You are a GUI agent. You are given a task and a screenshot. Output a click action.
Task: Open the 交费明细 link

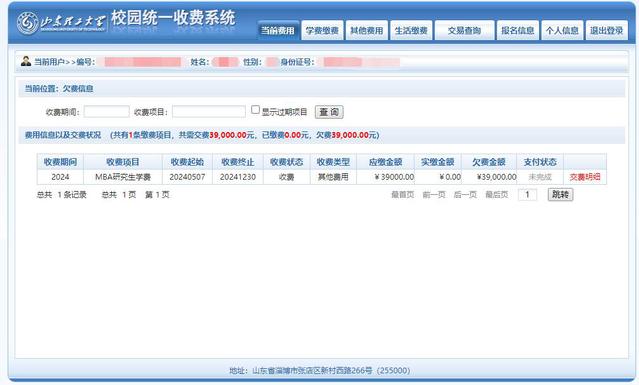pos(585,177)
